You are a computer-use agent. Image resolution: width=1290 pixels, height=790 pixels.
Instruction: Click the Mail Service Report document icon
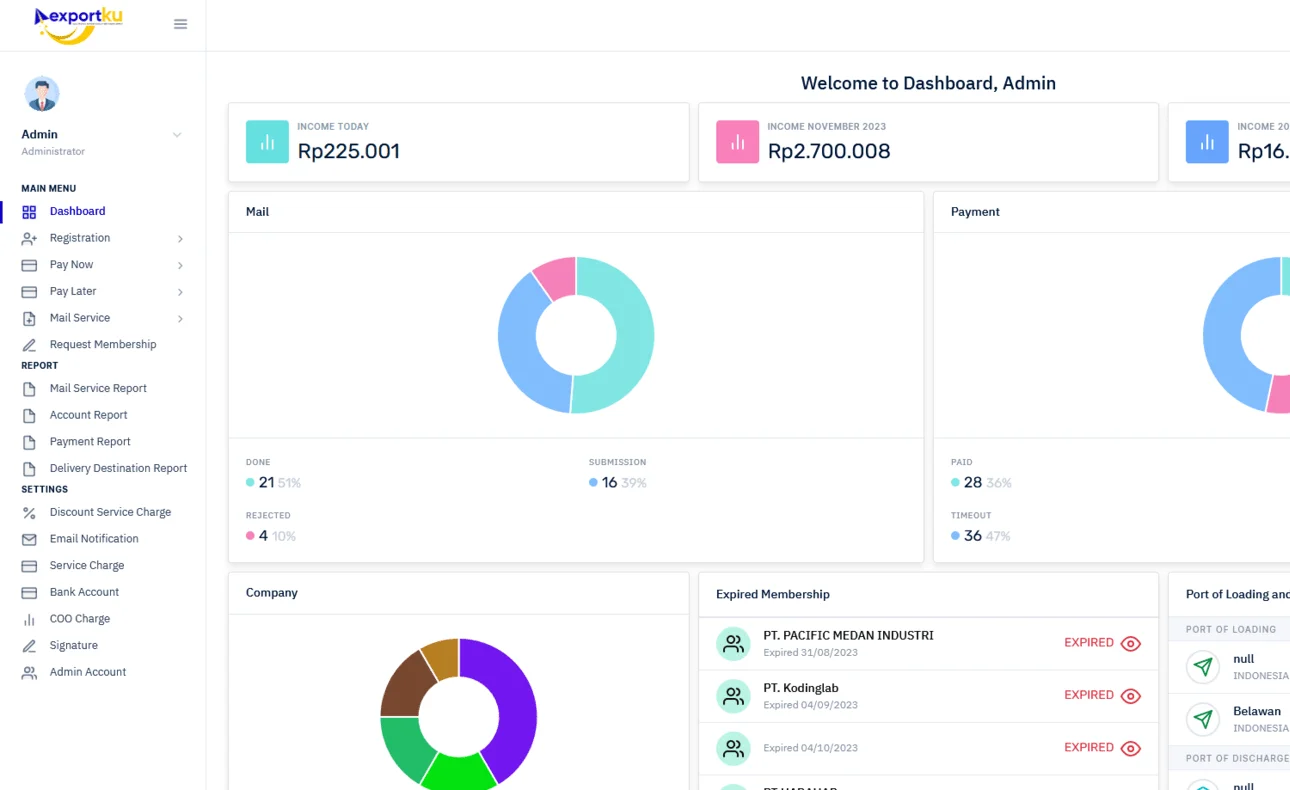coord(29,389)
